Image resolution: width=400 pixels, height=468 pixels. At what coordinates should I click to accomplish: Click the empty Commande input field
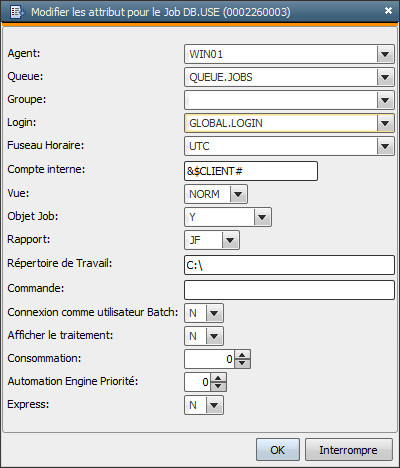(x=289, y=290)
